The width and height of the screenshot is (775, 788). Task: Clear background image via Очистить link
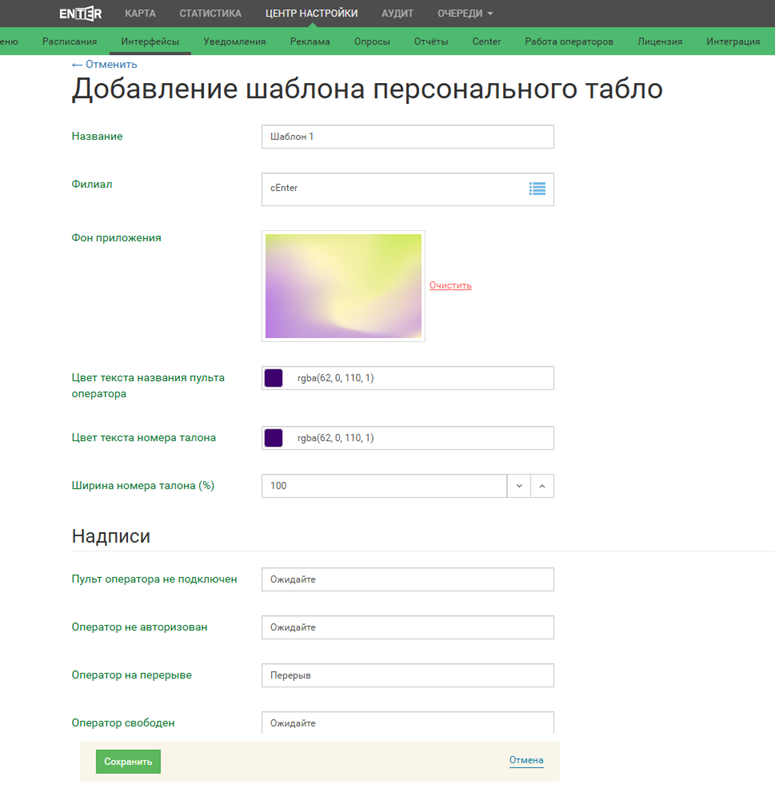coord(450,285)
